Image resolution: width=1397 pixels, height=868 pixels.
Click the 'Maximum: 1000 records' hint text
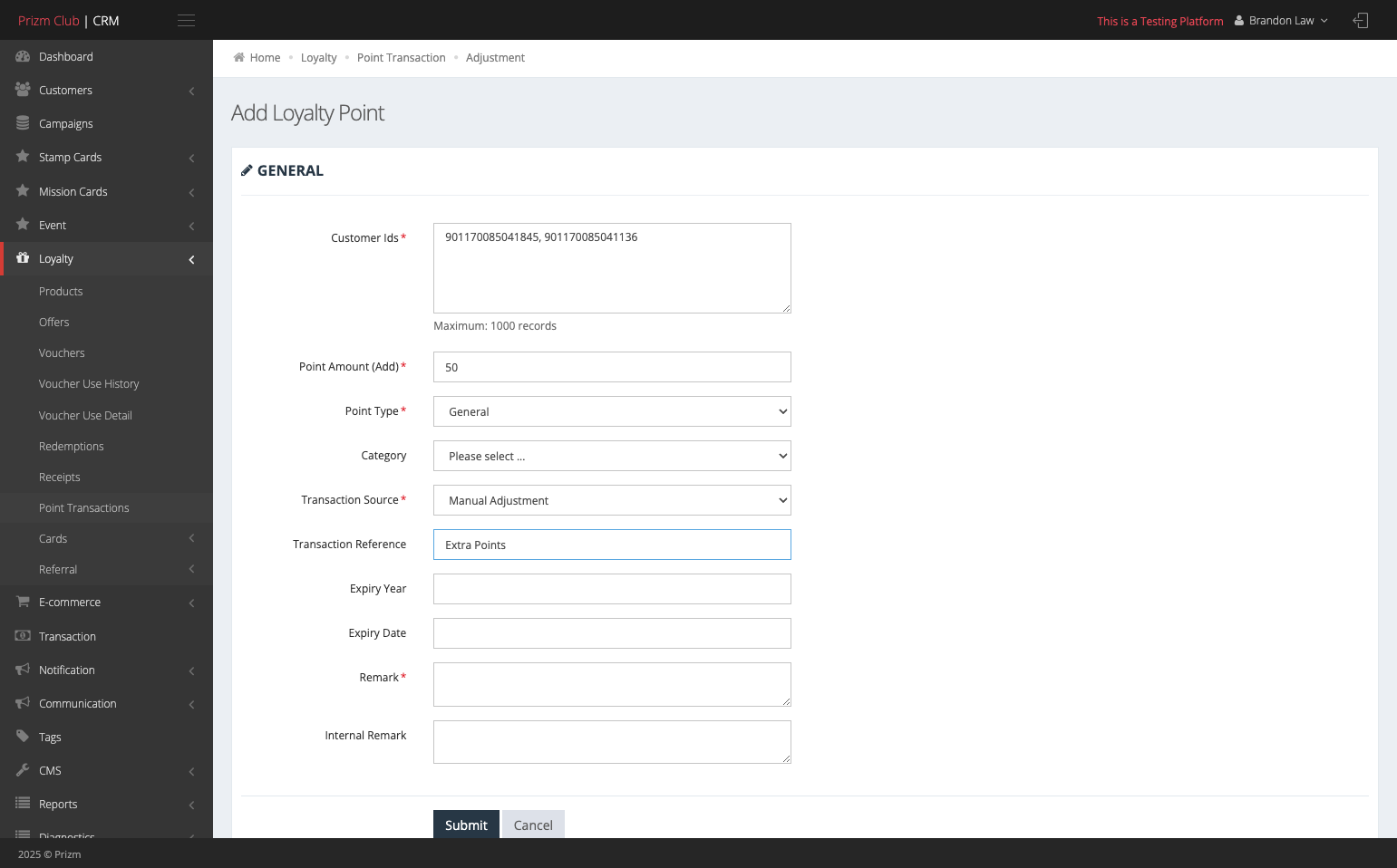495,325
